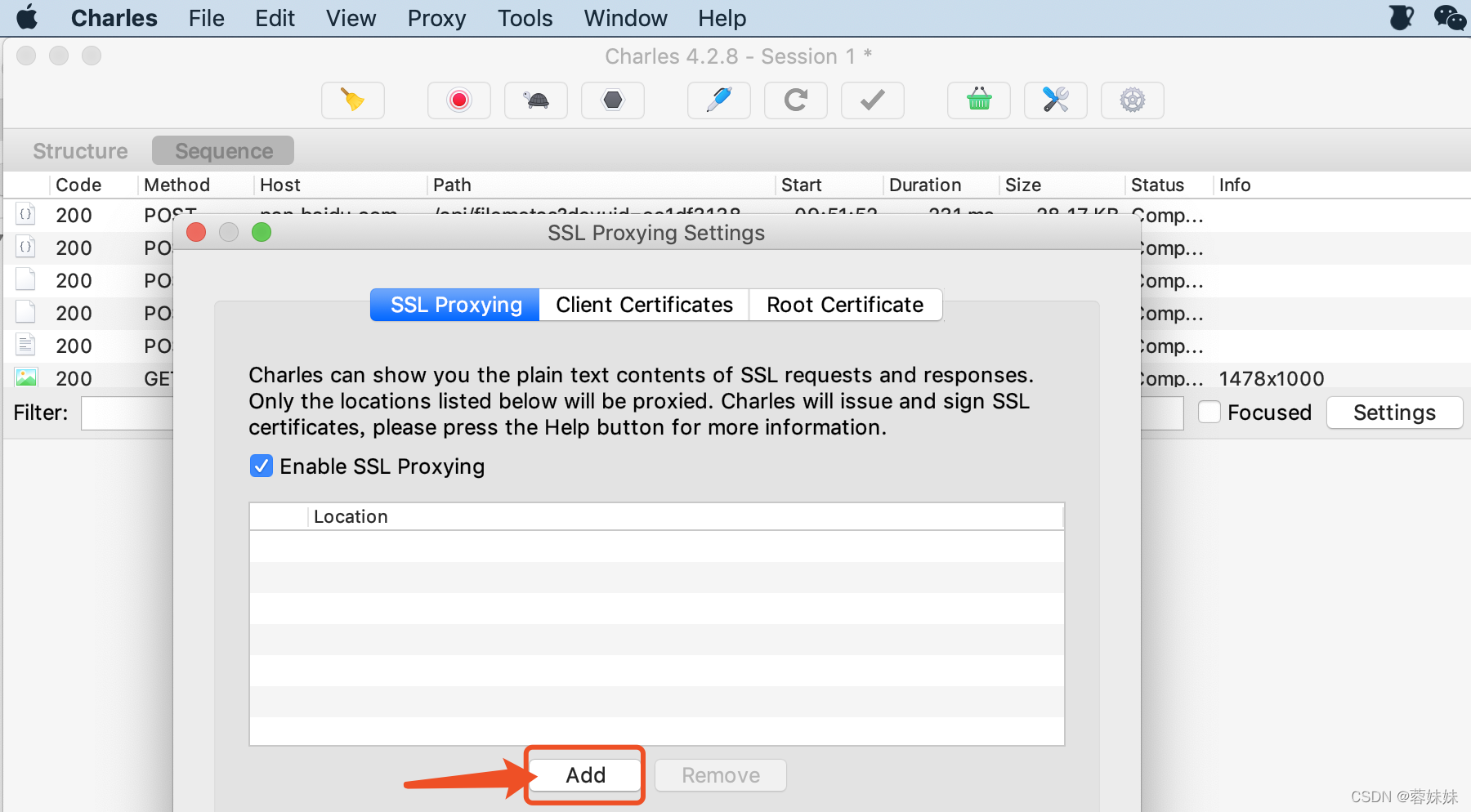Click the repeat request arrow icon
1471x812 pixels.
pyautogui.click(x=796, y=100)
